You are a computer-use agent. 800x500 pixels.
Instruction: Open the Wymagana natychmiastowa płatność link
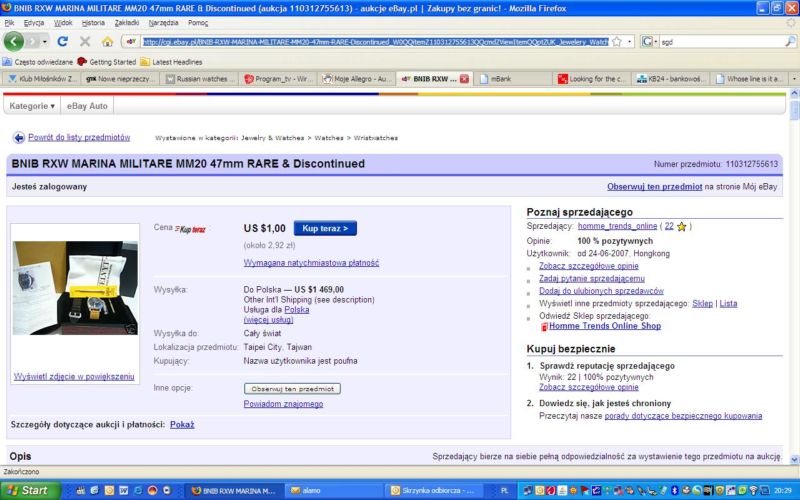click(311, 263)
